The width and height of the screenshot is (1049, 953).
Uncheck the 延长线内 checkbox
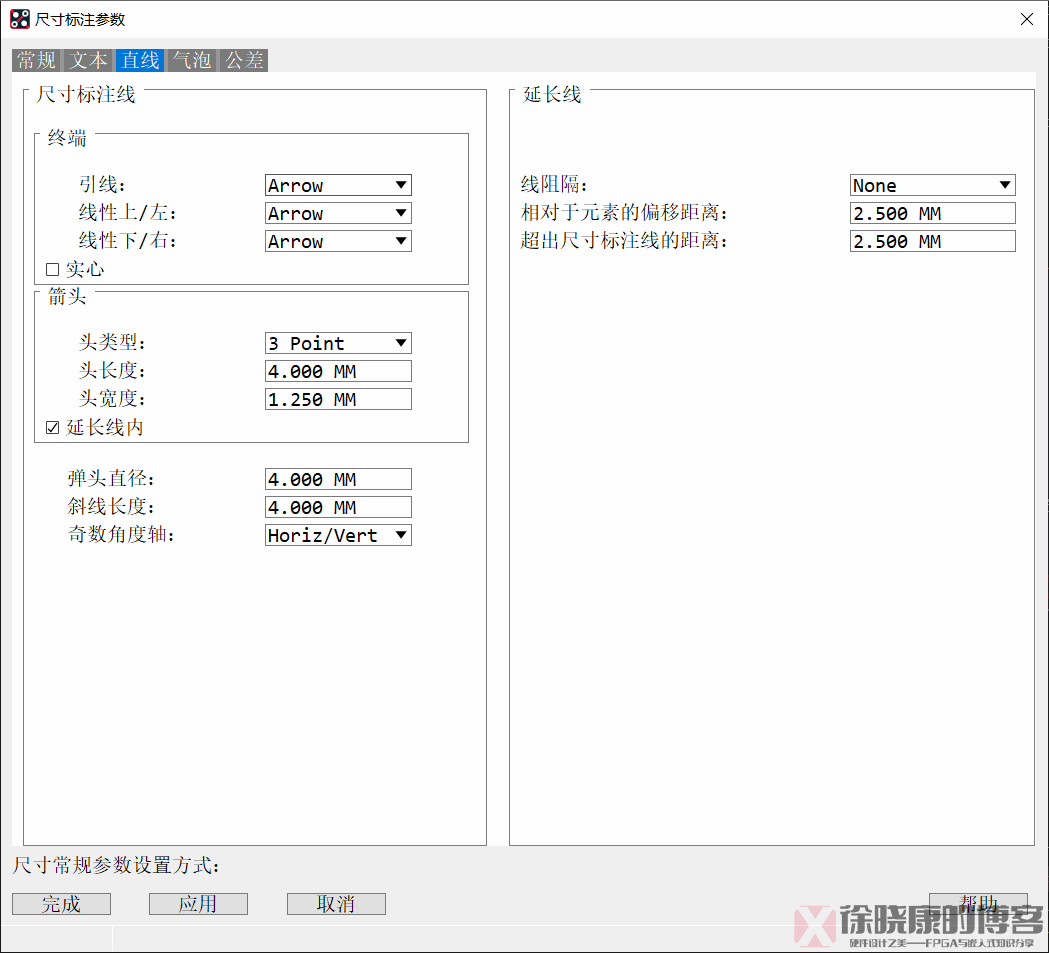click(53, 427)
